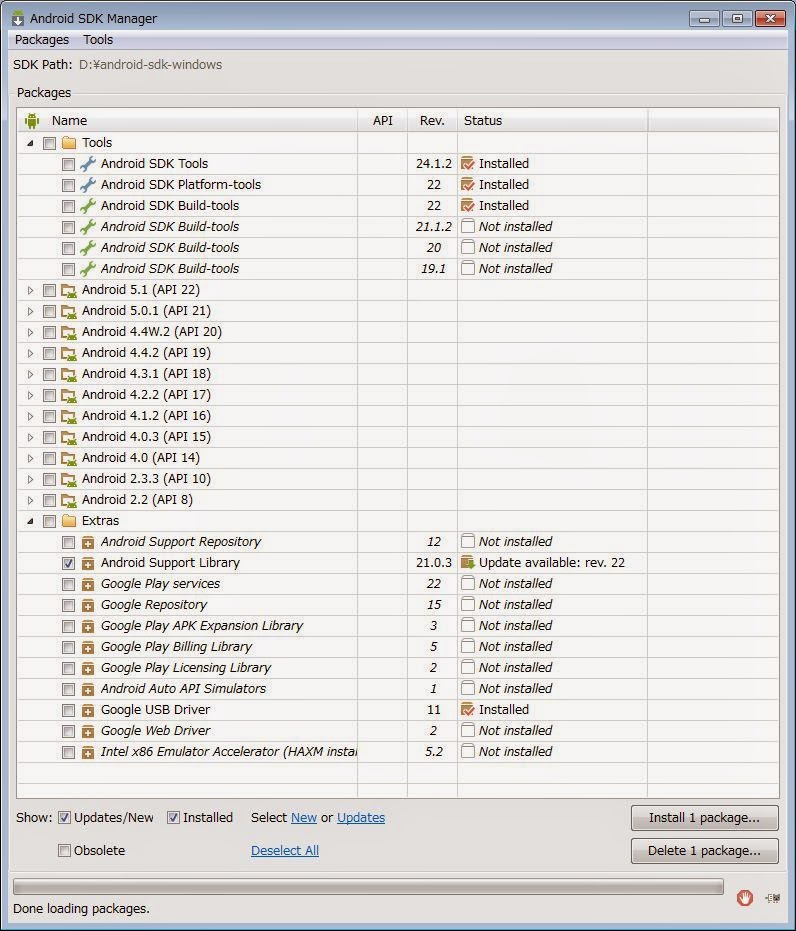The width and height of the screenshot is (796, 931).
Task: Click the Android SDK Manager title bar icon
Action: (x=18, y=18)
